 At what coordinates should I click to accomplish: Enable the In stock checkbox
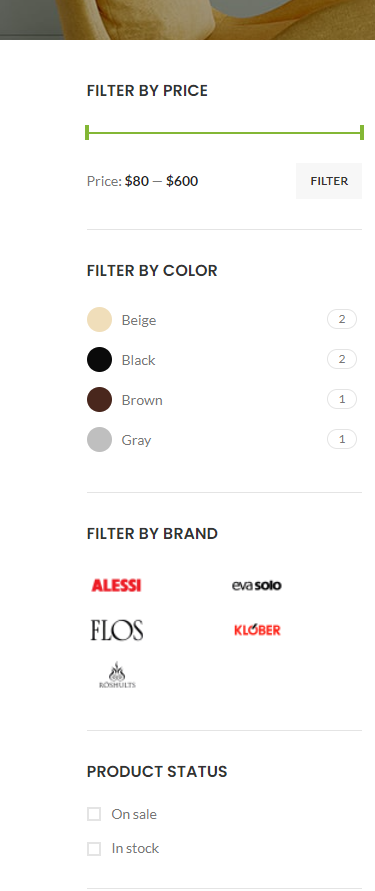click(x=94, y=848)
